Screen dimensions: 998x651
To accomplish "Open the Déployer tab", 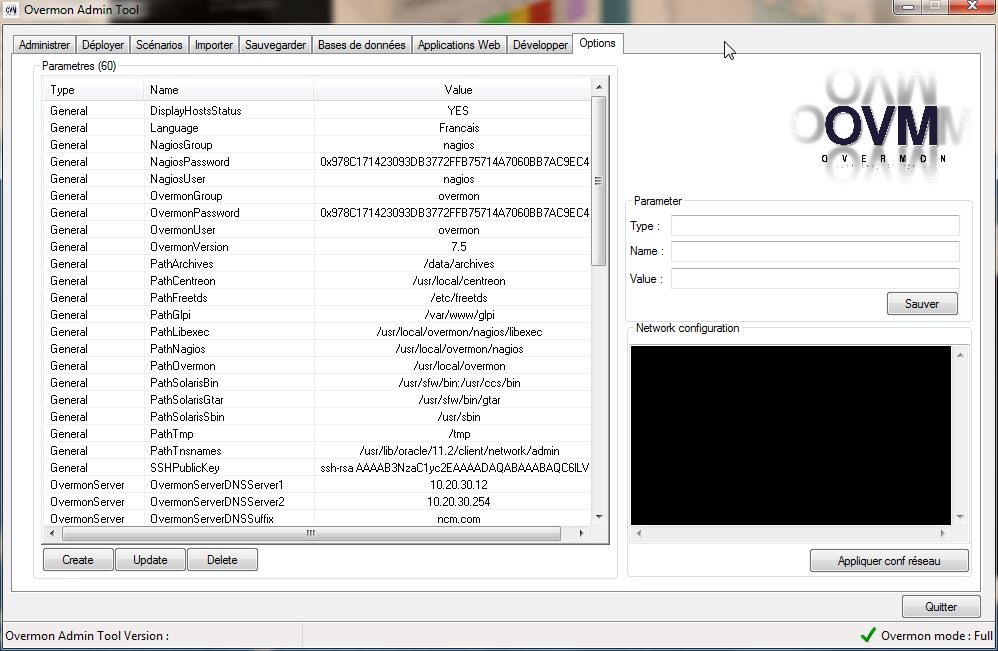I will 103,45.
